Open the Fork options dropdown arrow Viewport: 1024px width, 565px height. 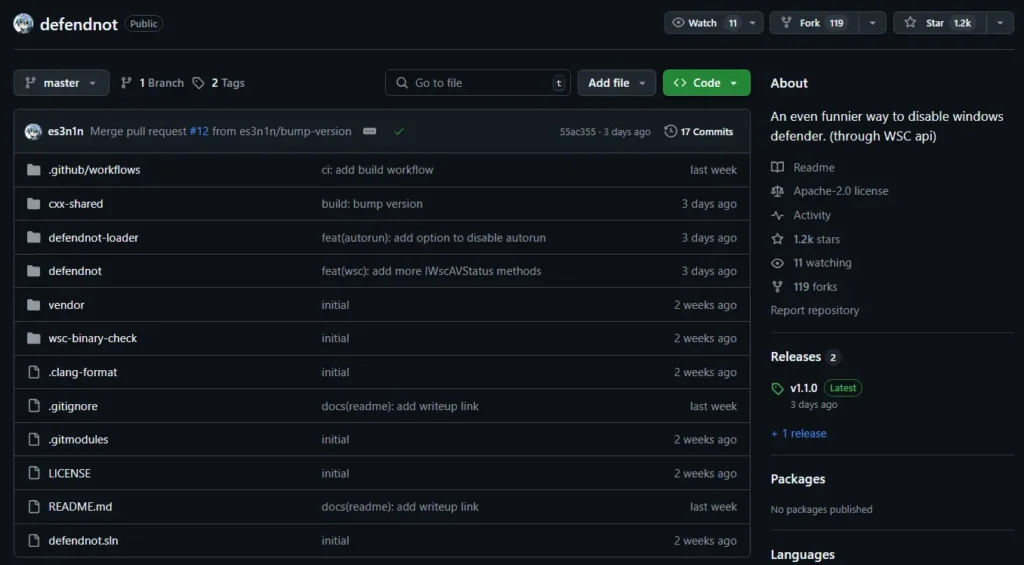872,23
